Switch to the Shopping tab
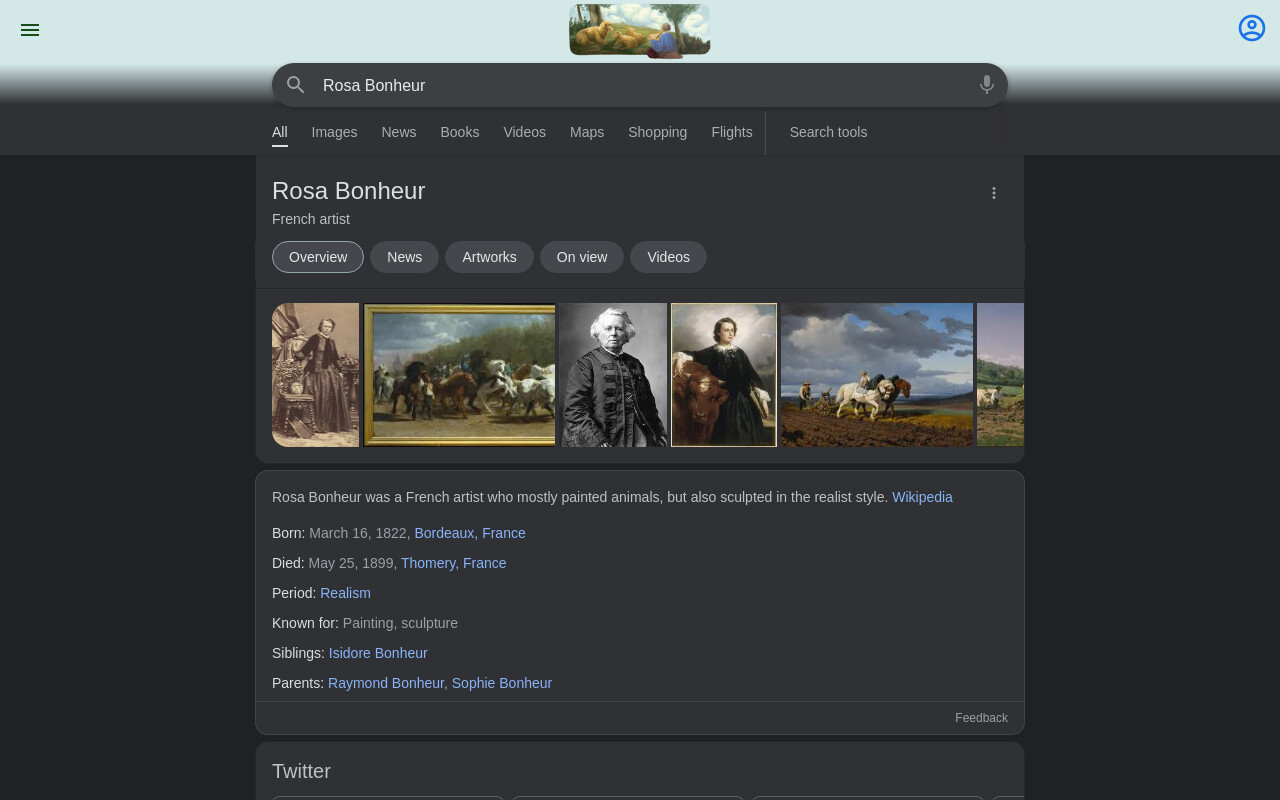This screenshot has width=1280, height=800. (657, 132)
